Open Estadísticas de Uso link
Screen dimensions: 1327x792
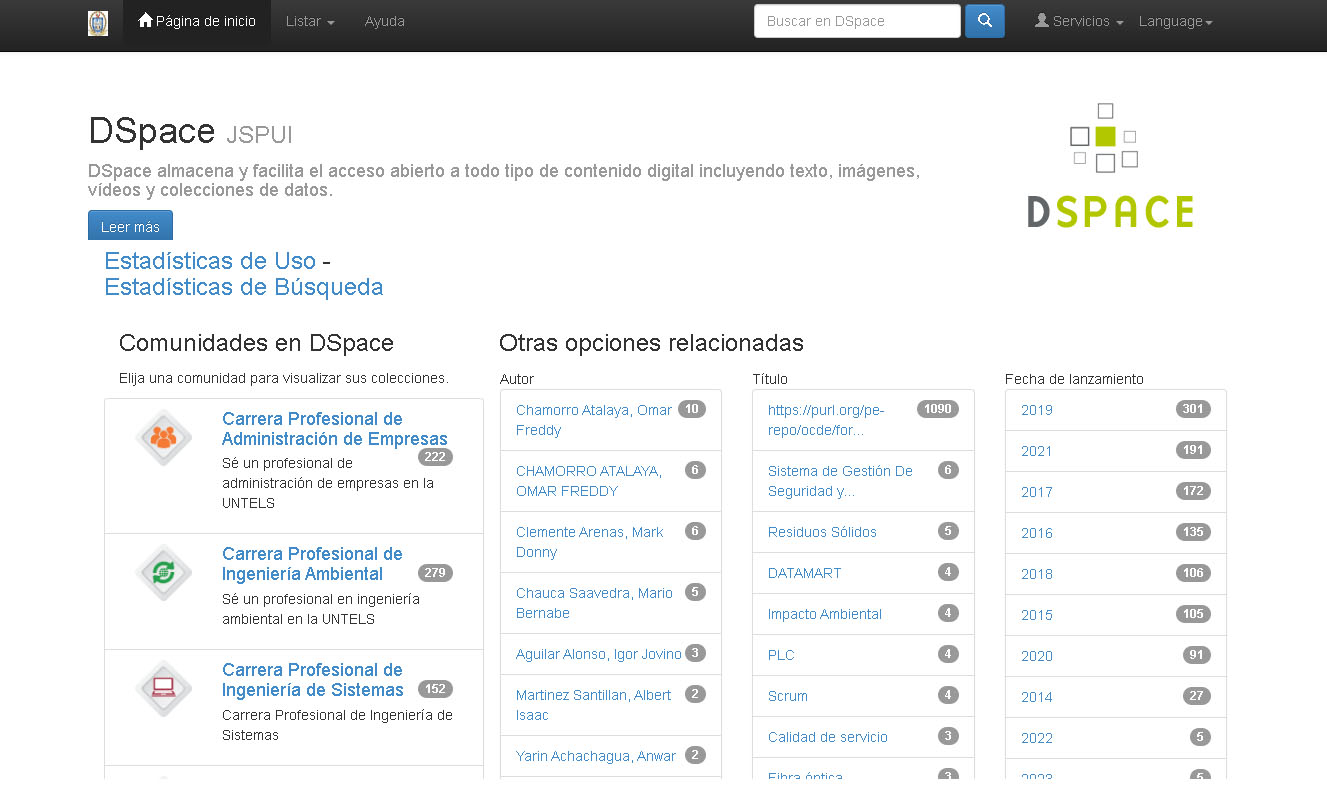210,261
